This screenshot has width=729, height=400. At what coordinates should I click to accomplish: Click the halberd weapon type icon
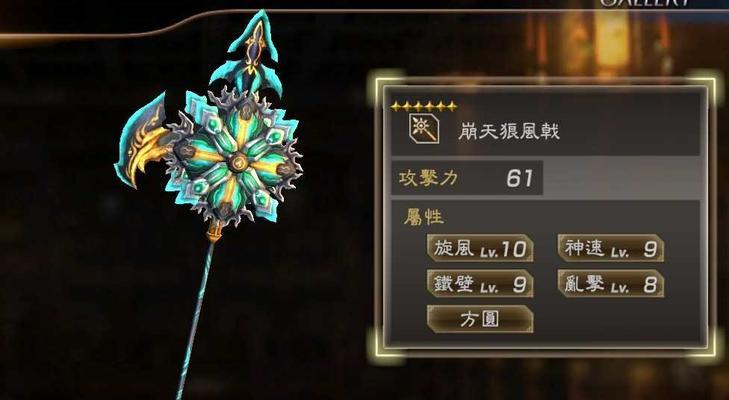[424, 129]
